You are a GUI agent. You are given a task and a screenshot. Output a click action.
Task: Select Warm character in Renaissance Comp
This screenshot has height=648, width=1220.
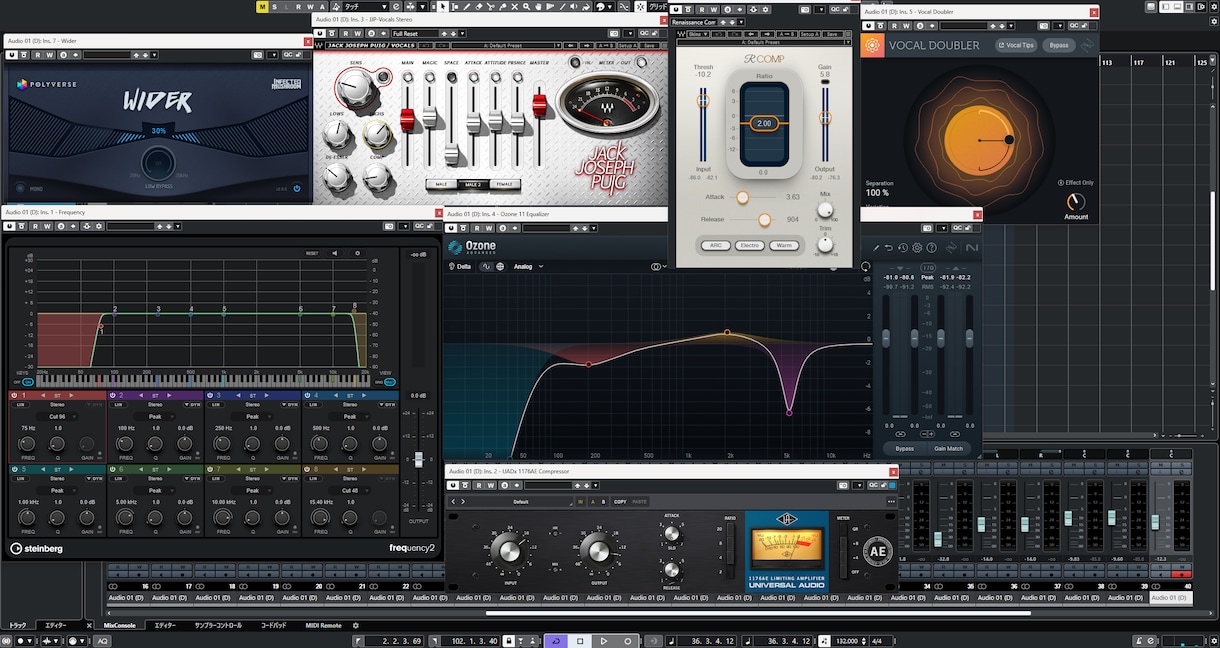[784, 245]
